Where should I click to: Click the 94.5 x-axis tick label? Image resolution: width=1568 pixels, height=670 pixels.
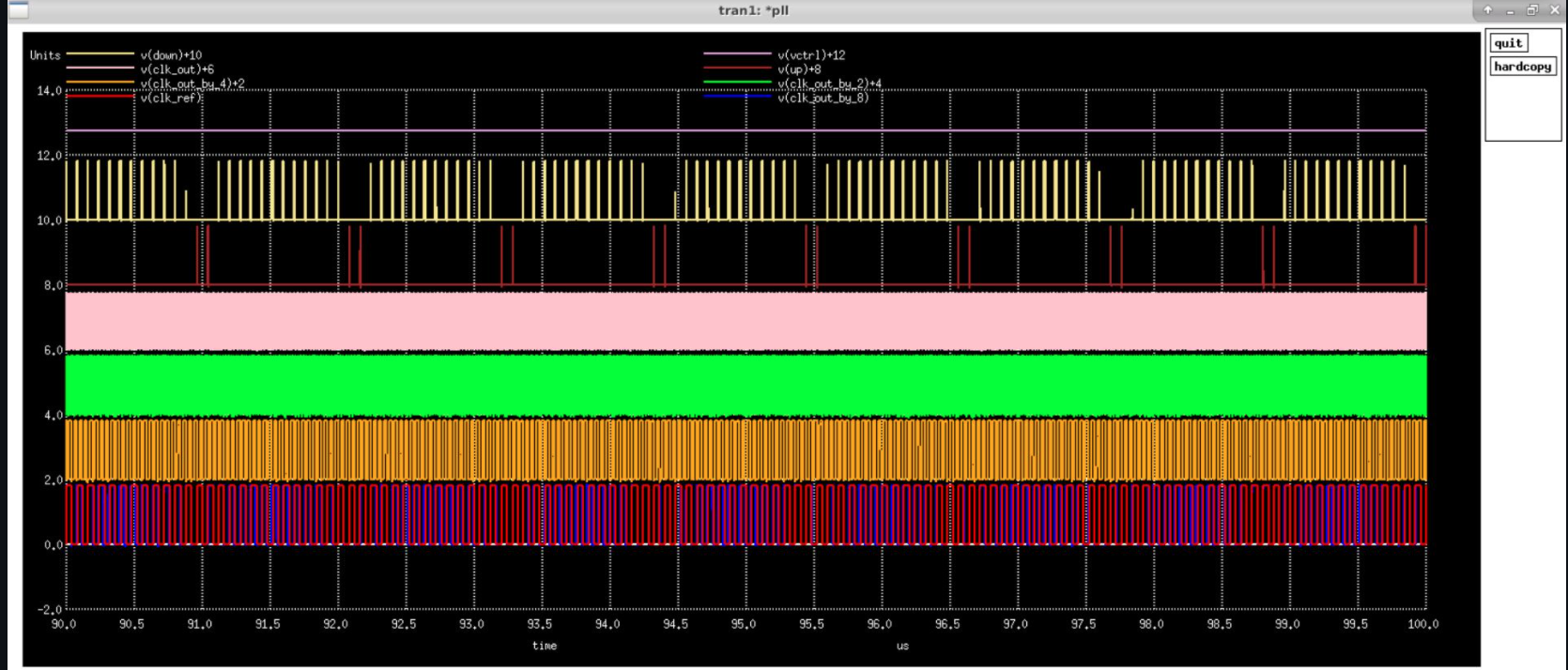coord(676,624)
